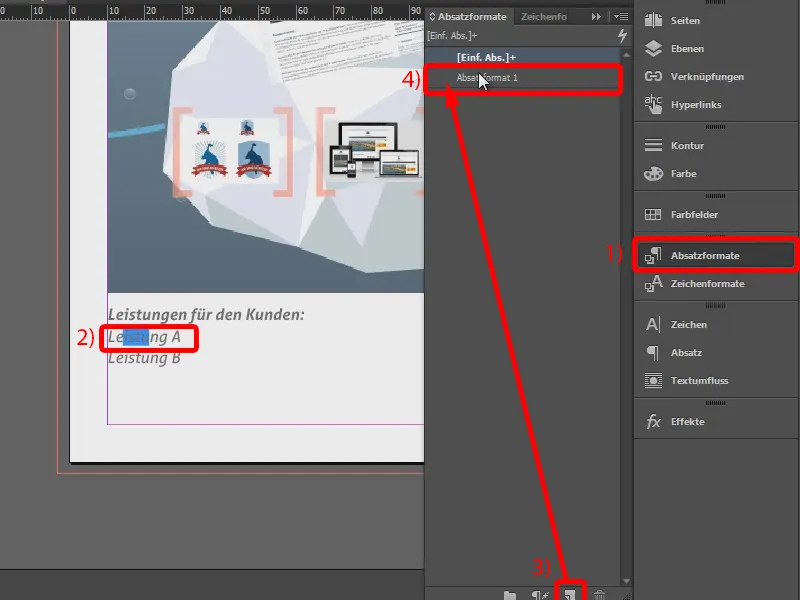Cycle panel size arrows beside Absatzformate title
This screenshot has height=600, width=800.
[x=432, y=17]
